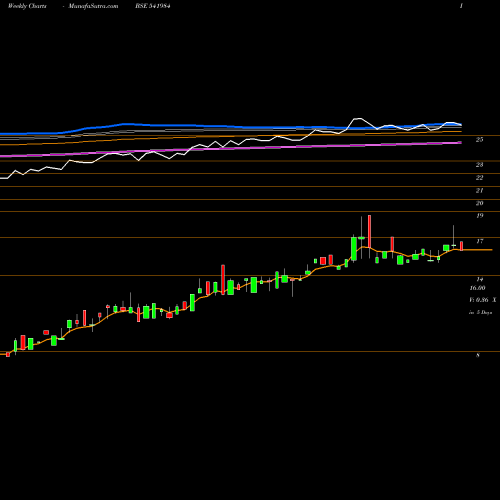
Task: Click the tallest red candle near 19
Action: pyautogui.click(x=369, y=231)
